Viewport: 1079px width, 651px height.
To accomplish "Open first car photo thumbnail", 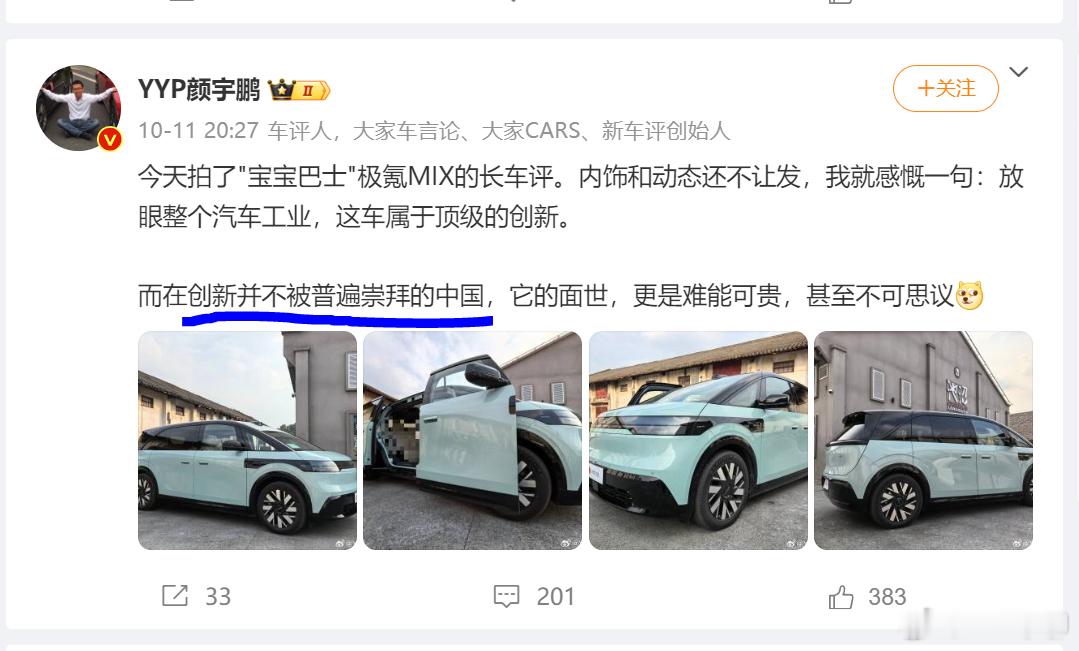I will tap(248, 440).
